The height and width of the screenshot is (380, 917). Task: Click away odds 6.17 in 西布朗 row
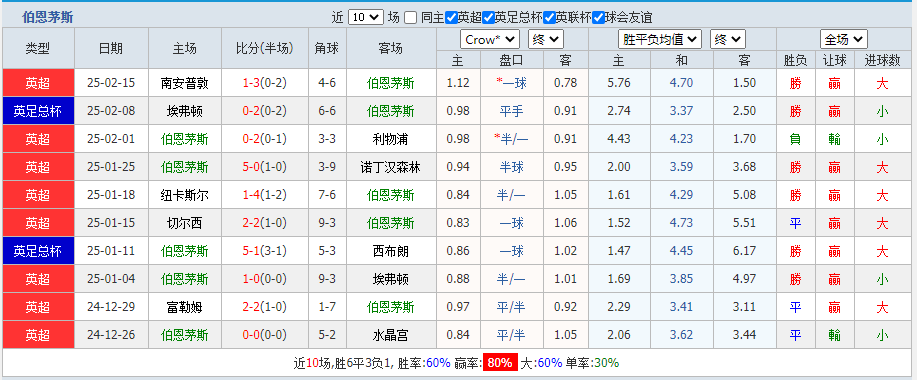[744, 251]
